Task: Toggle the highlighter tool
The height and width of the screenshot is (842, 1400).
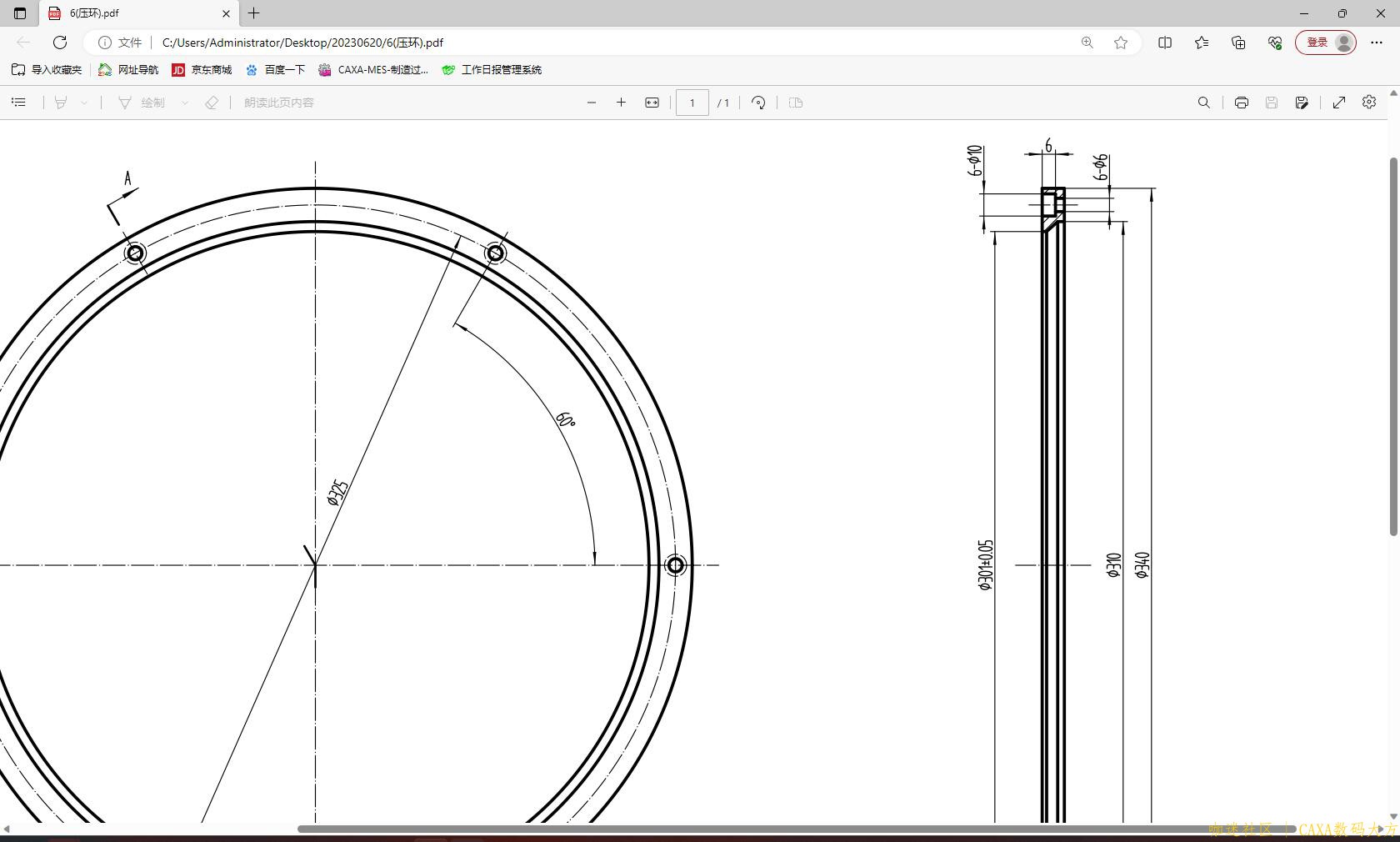Action: [61, 103]
